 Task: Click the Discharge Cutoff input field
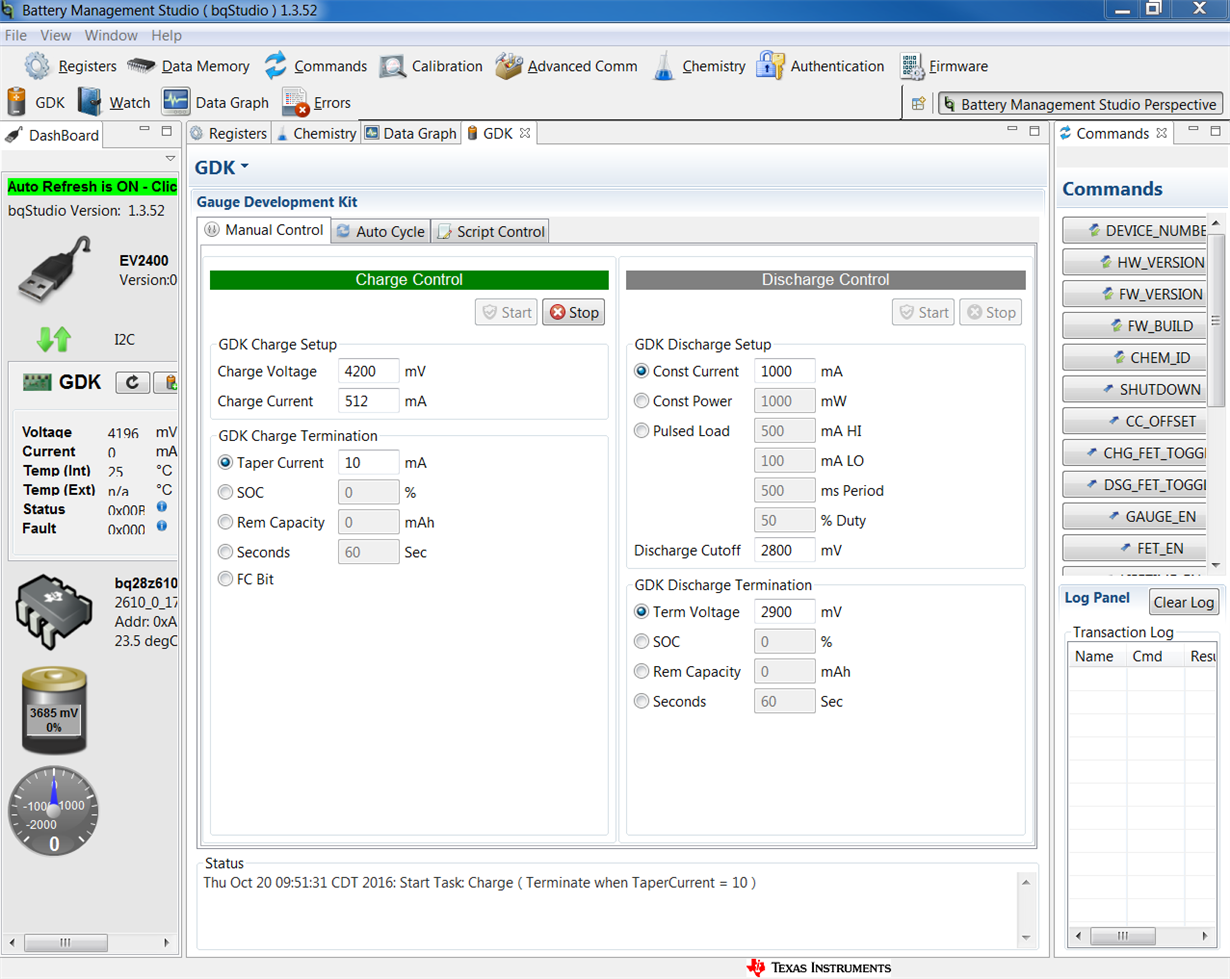[x=785, y=550]
